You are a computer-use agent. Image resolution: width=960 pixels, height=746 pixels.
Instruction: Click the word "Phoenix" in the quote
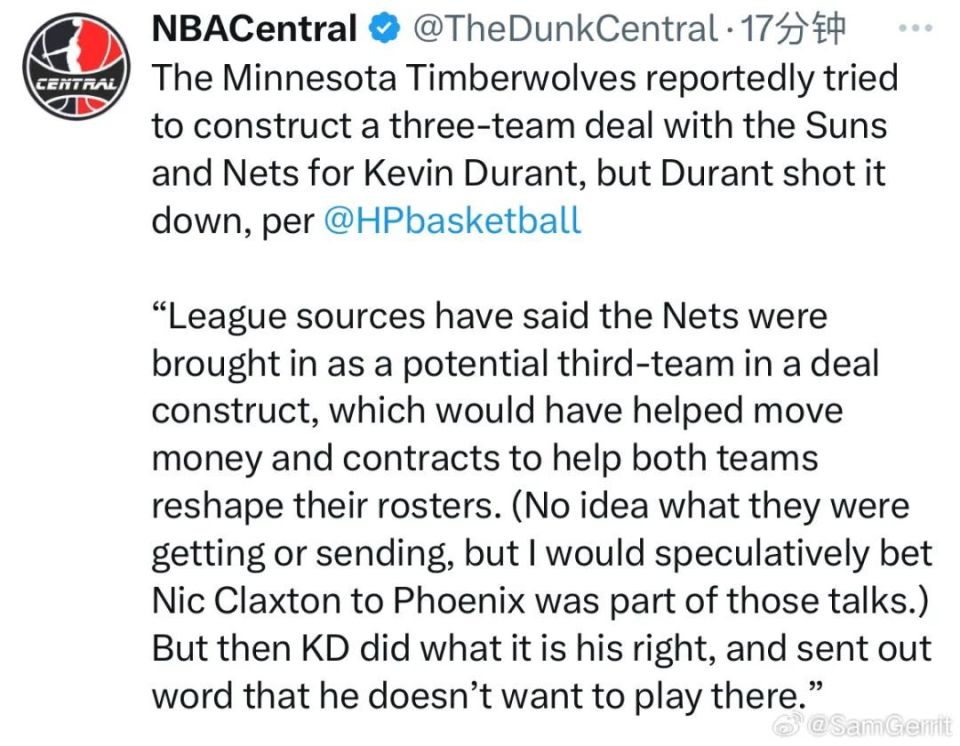coord(459,600)
